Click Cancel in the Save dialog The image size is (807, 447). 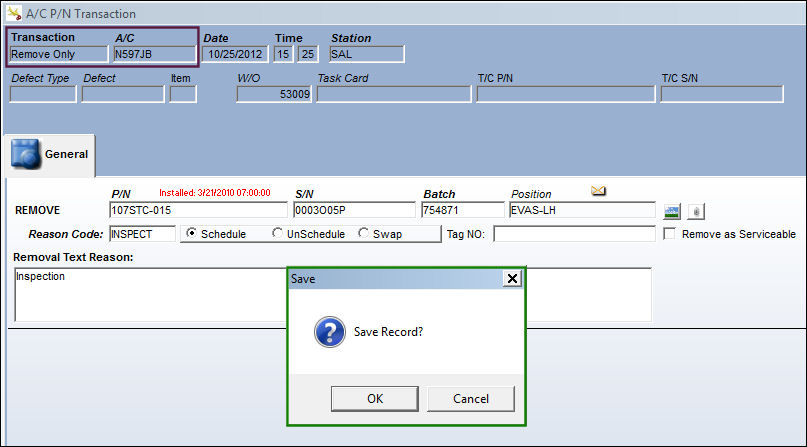(x=470, y=399)
